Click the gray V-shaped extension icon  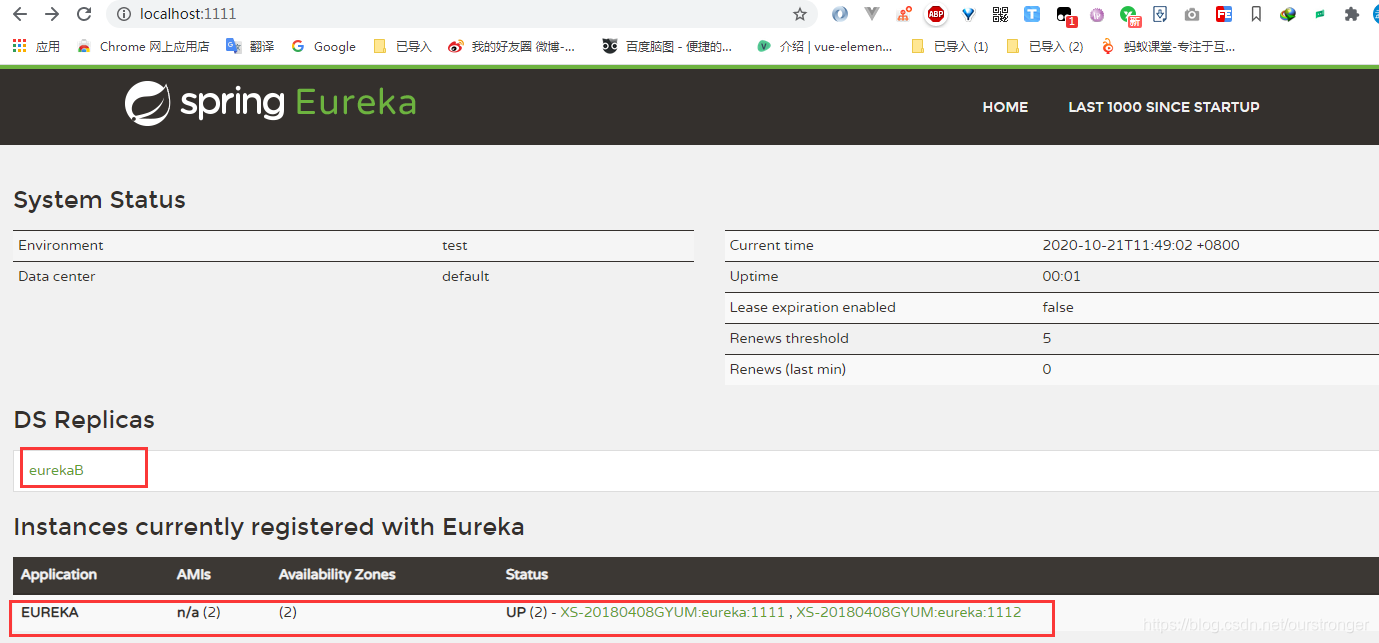(872, 14)
